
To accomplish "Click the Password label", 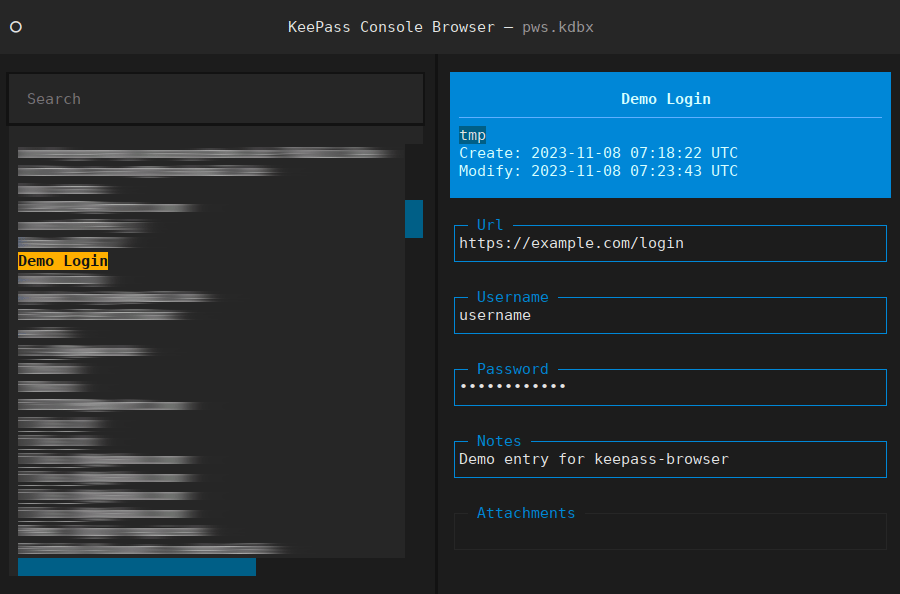I will click(513, 369).
